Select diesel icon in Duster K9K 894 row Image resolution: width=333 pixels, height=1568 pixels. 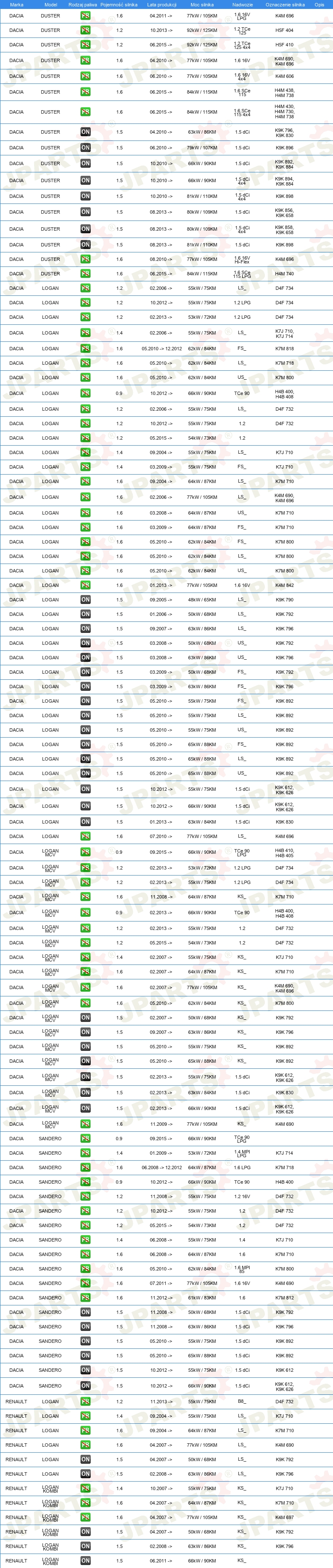tap(85, 180)
